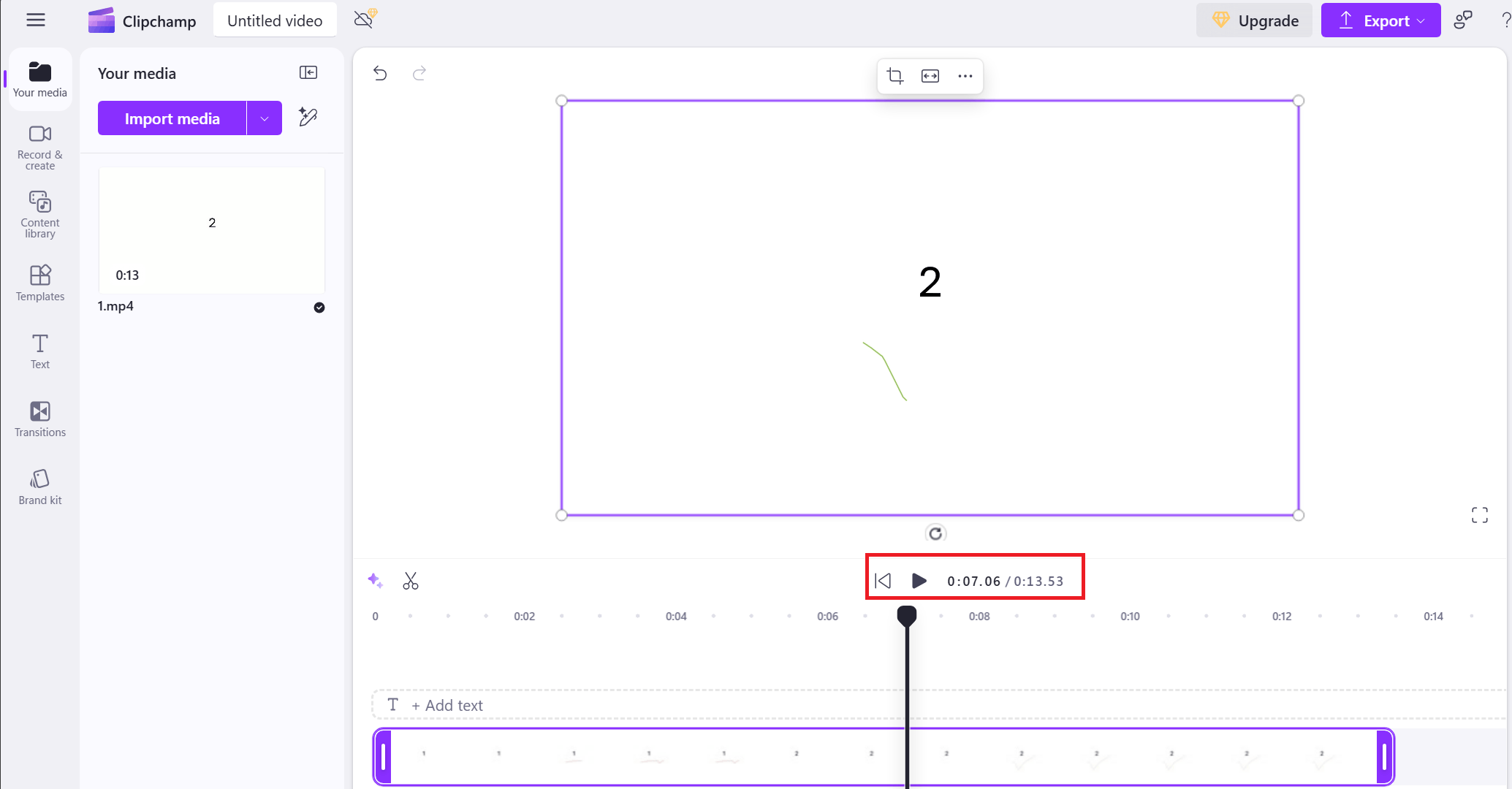Click the Upgrade button

click(x=1254, y=20)
